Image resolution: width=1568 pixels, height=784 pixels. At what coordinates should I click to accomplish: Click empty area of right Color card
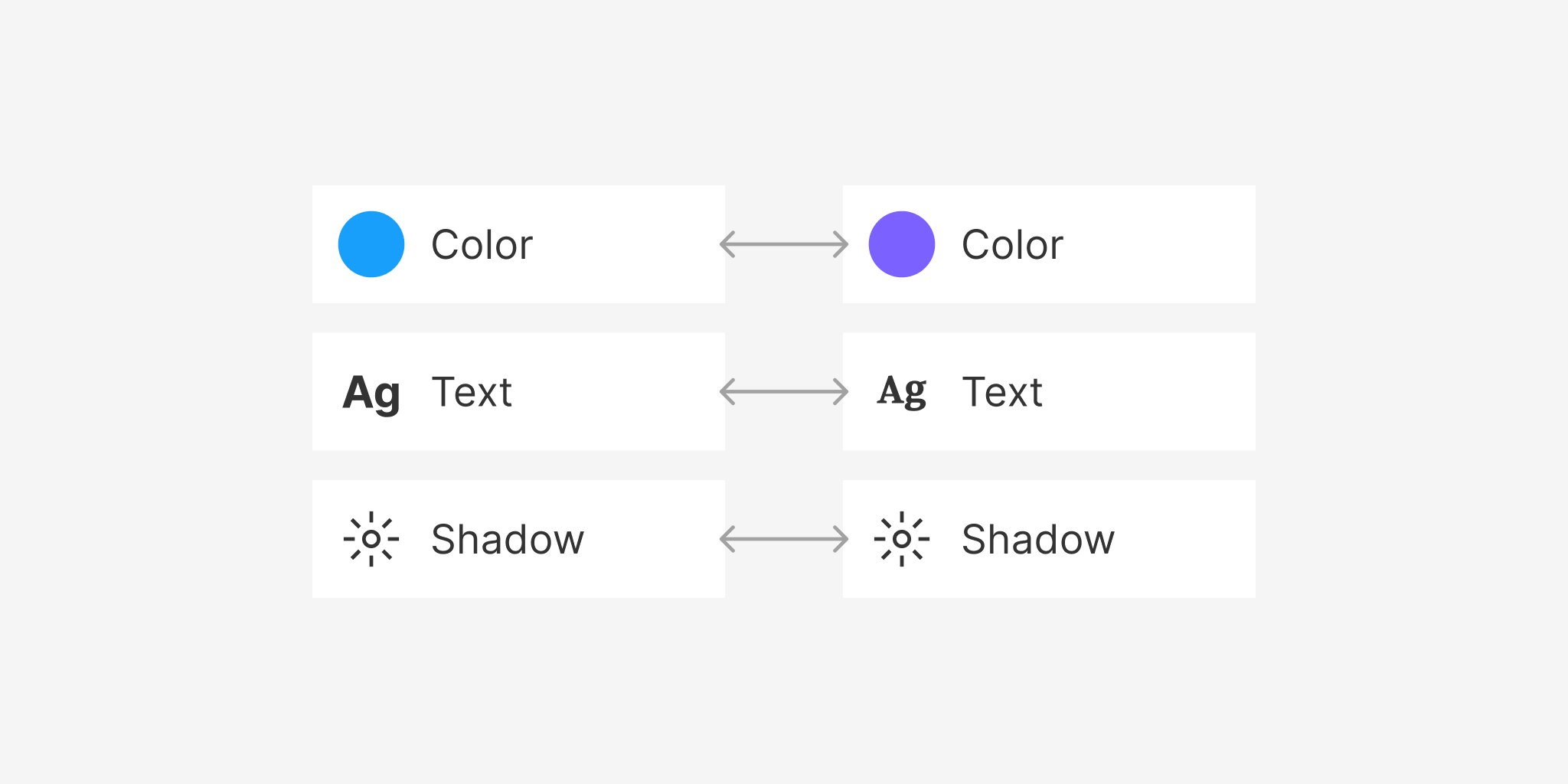click(1160, 244)
